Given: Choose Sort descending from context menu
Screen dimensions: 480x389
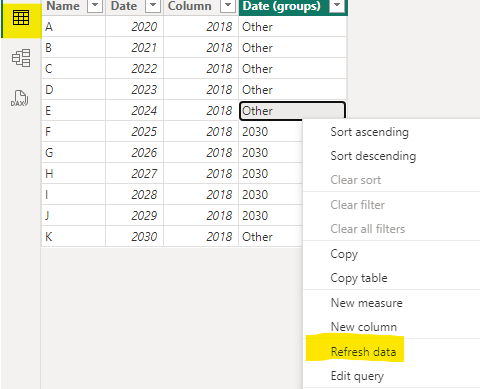Looking at the screenshot, I should pos(373,156).
